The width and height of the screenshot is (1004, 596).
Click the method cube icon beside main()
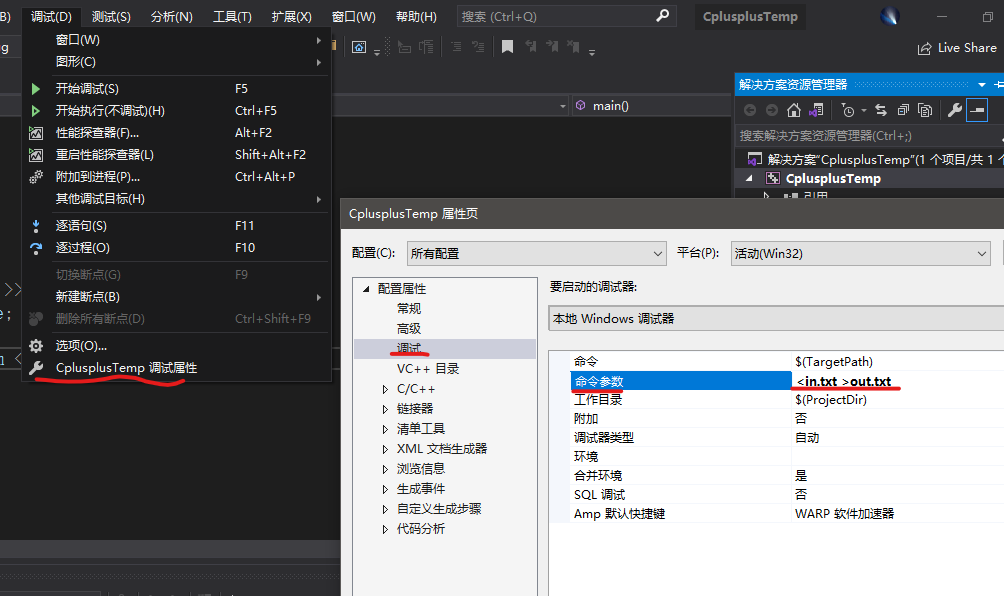tap(580, 105)
